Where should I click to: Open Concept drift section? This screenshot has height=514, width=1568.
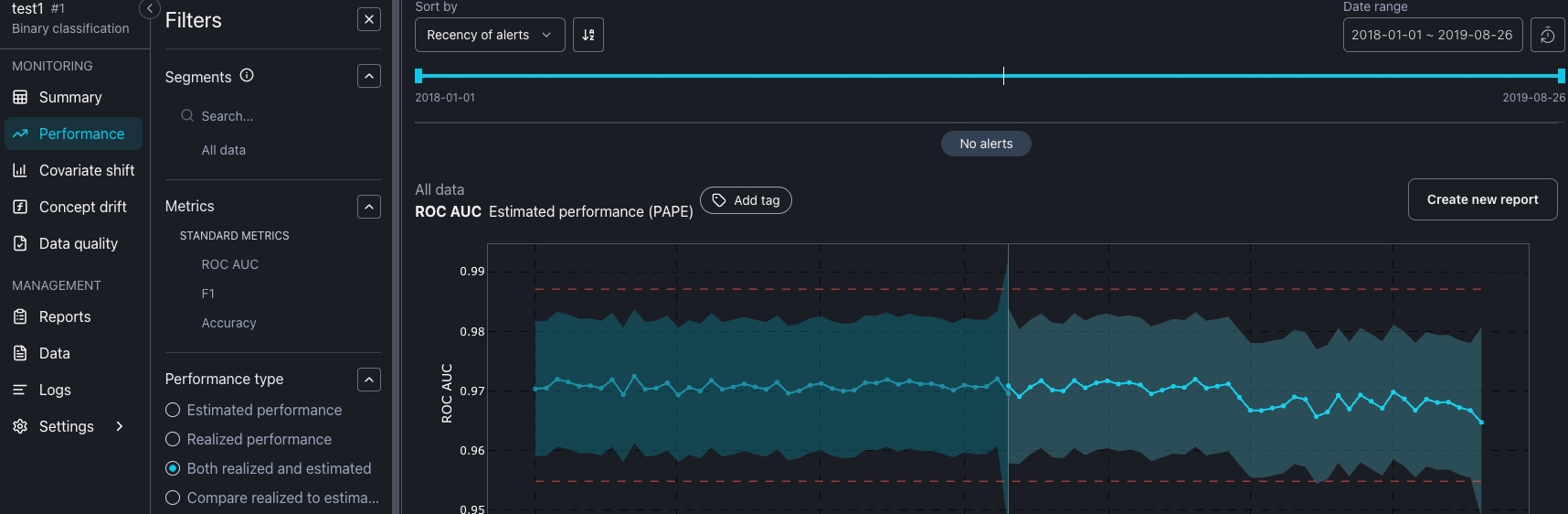[82, 207]
